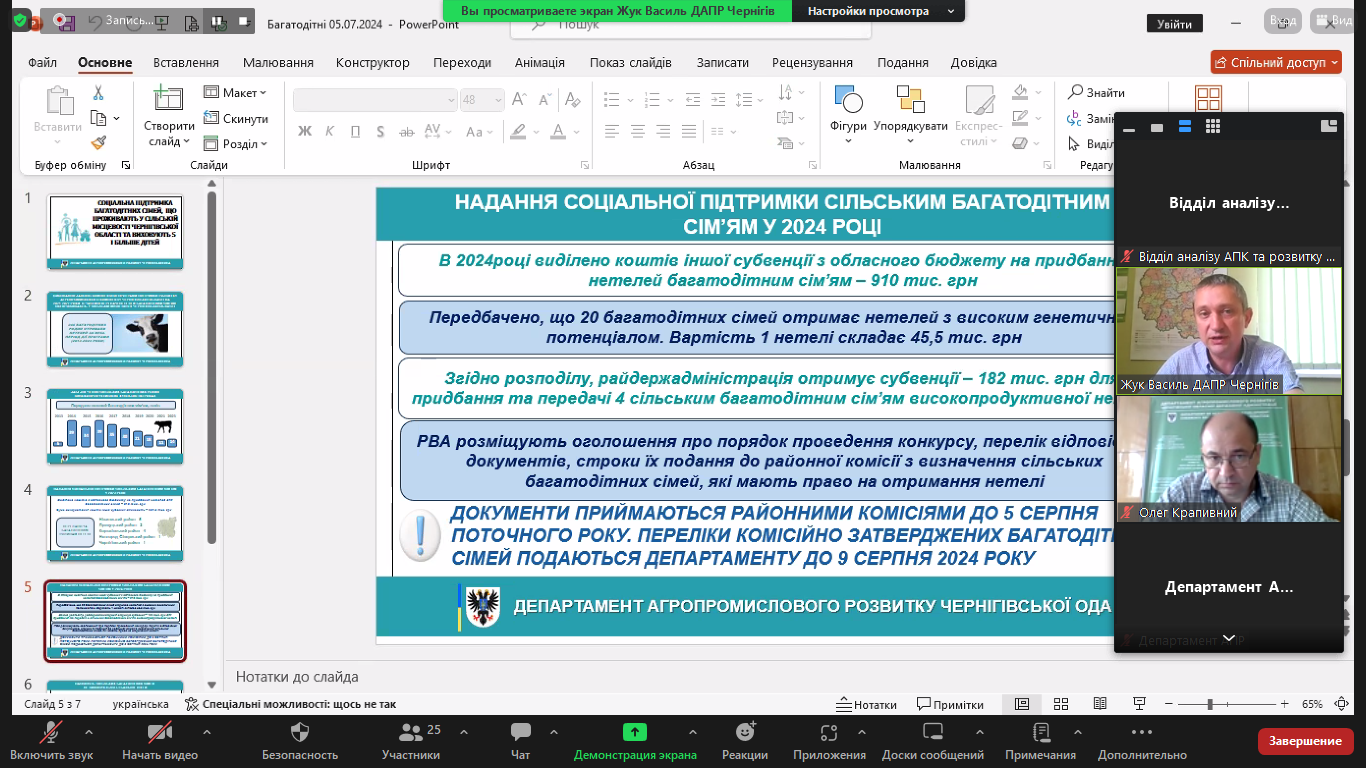1366x768 pixels.
Task: Select slide 3 thumbnail
Action: 115,426
